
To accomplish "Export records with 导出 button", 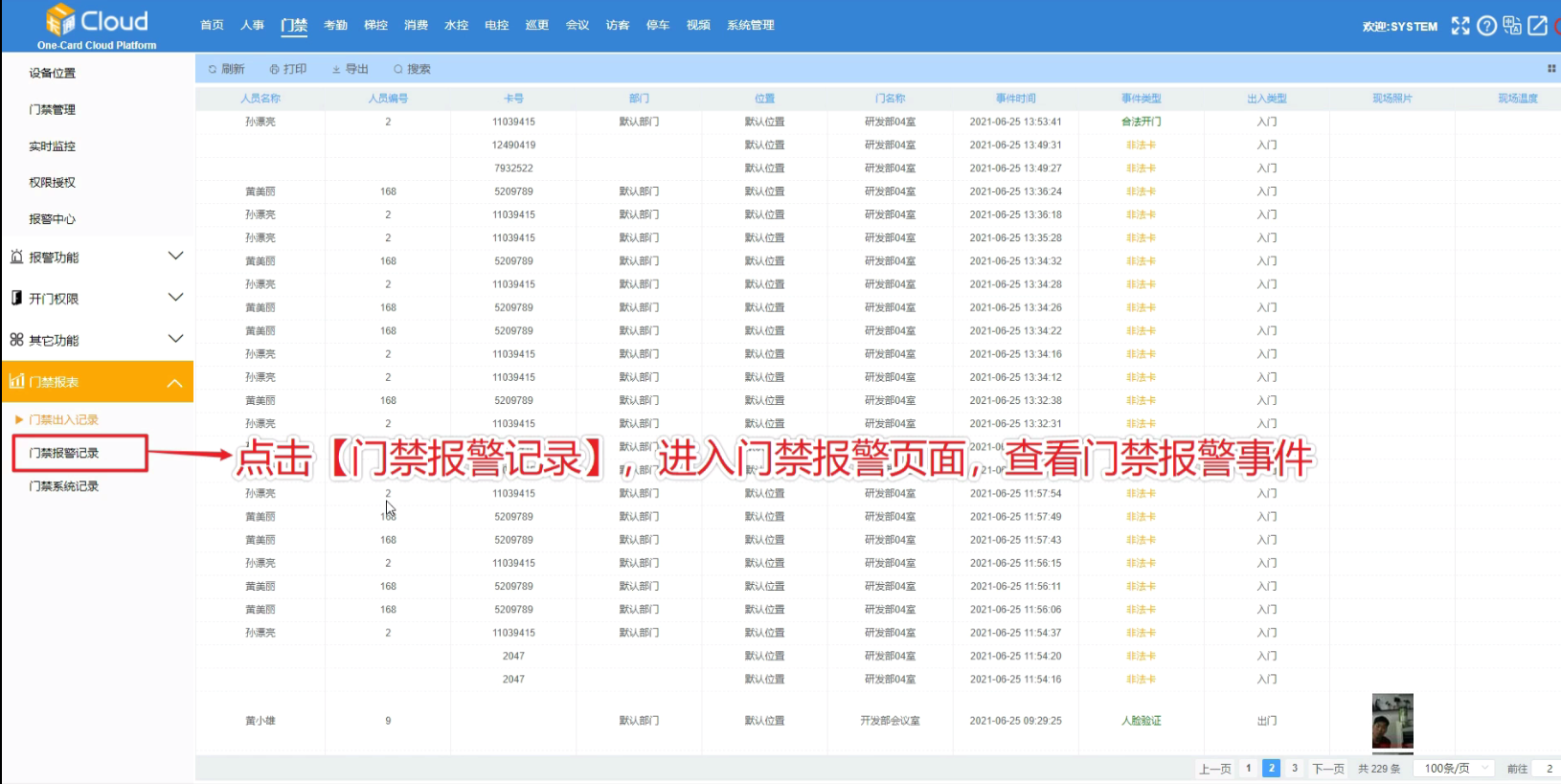I will 351,69.
